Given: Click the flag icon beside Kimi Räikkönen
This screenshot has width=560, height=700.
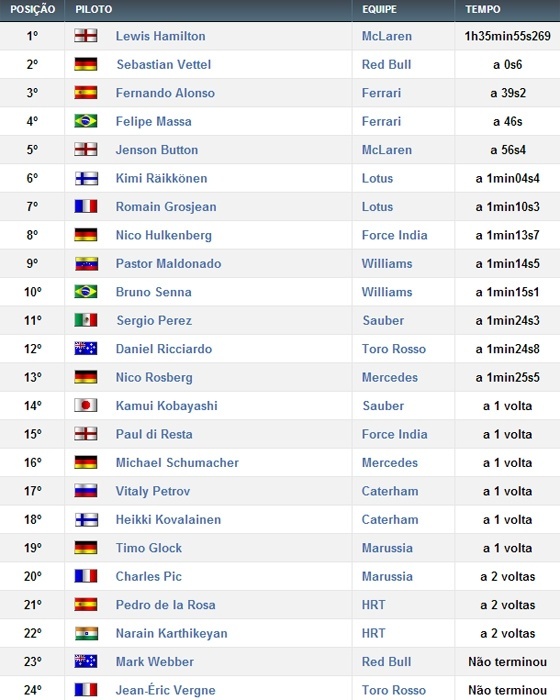Looking at the screenshot, I should [x=86, y=179].
